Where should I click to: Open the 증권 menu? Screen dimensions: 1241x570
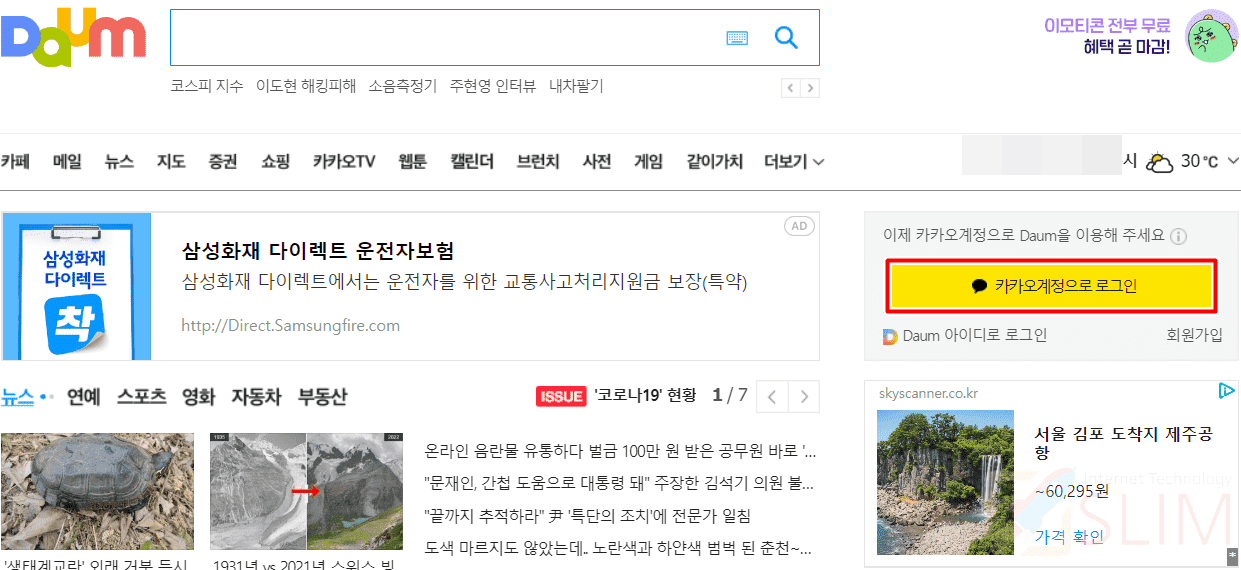(x=223, y=162)
